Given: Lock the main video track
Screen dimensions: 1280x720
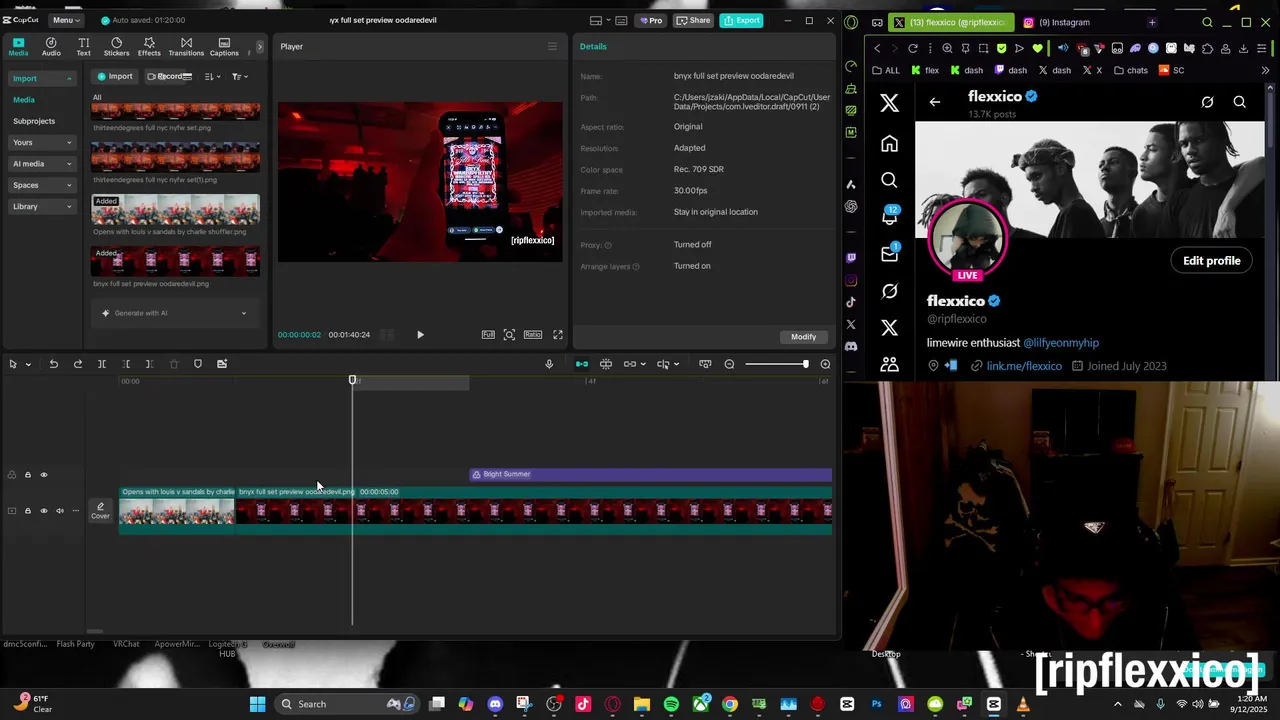Looking at the screenshot, I should pos(28,511).
